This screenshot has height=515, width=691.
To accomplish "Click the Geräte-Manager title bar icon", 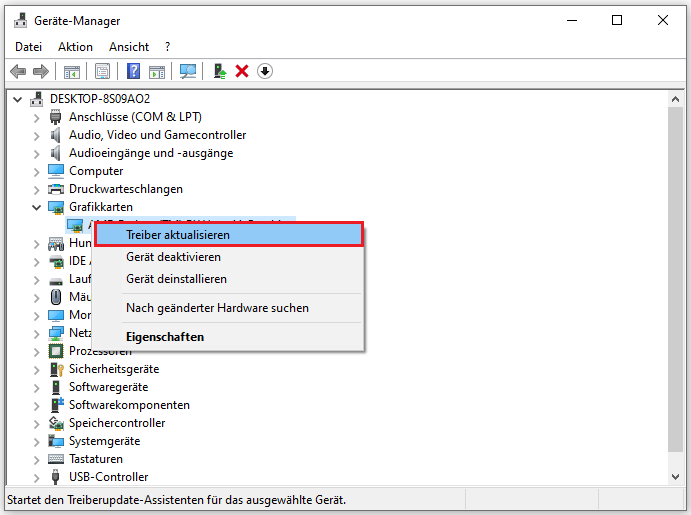I will 20,21.
